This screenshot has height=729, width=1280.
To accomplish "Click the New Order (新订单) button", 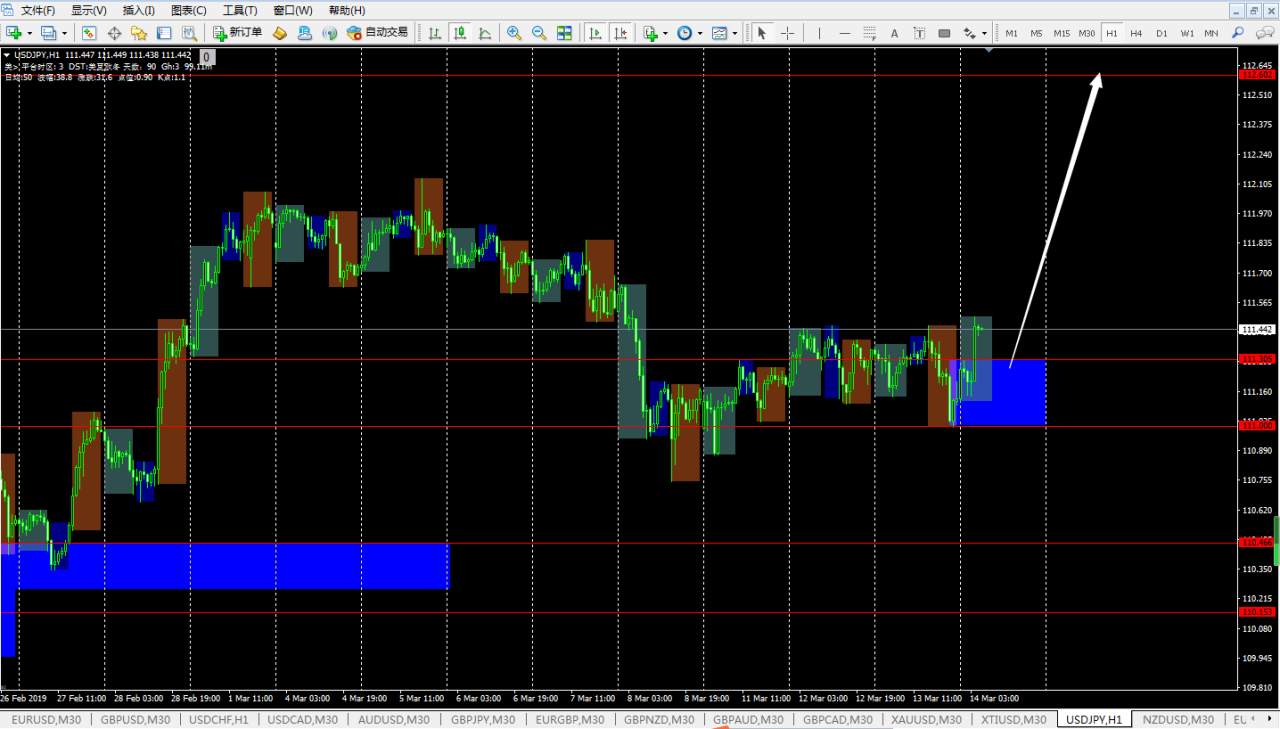I will pyautogui.click(x=238, y=33).
